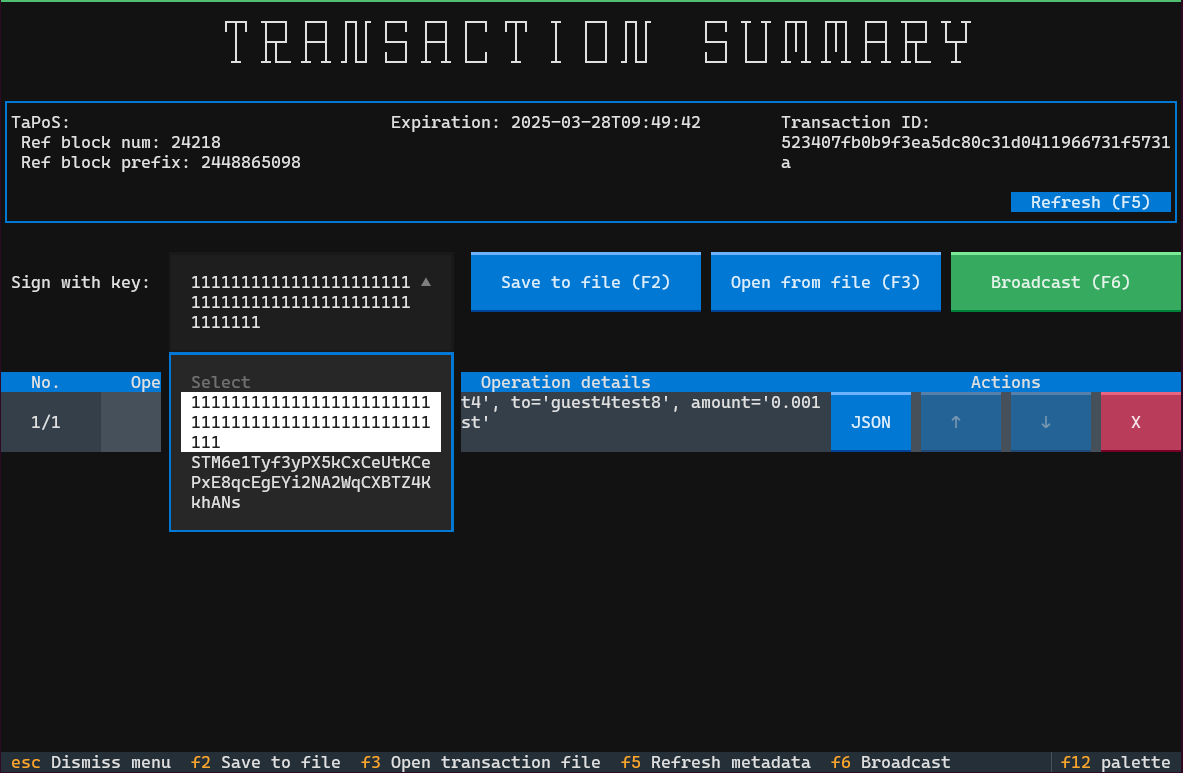Move operation up with the up arrow
1183x773 pixels.
click(x=955, y=422)
